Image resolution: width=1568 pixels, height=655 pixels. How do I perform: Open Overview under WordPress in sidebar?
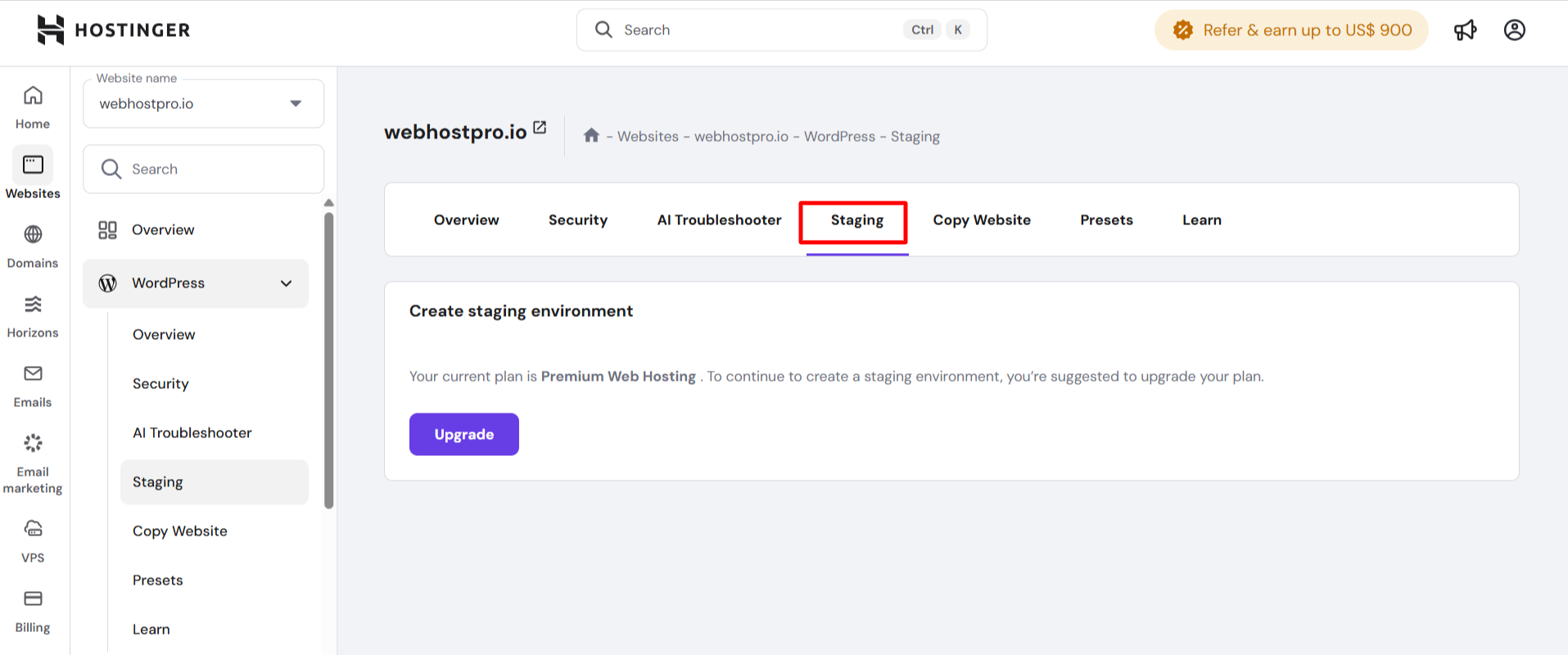tap(164, 334)
